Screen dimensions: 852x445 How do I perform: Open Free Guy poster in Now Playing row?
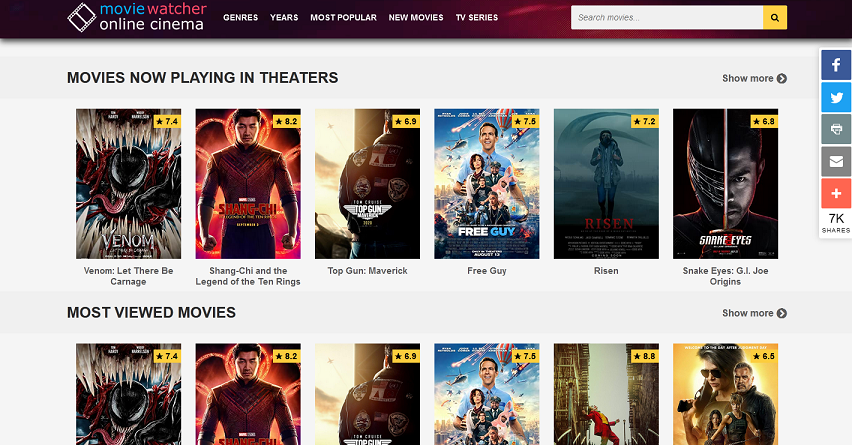(487, 184)
